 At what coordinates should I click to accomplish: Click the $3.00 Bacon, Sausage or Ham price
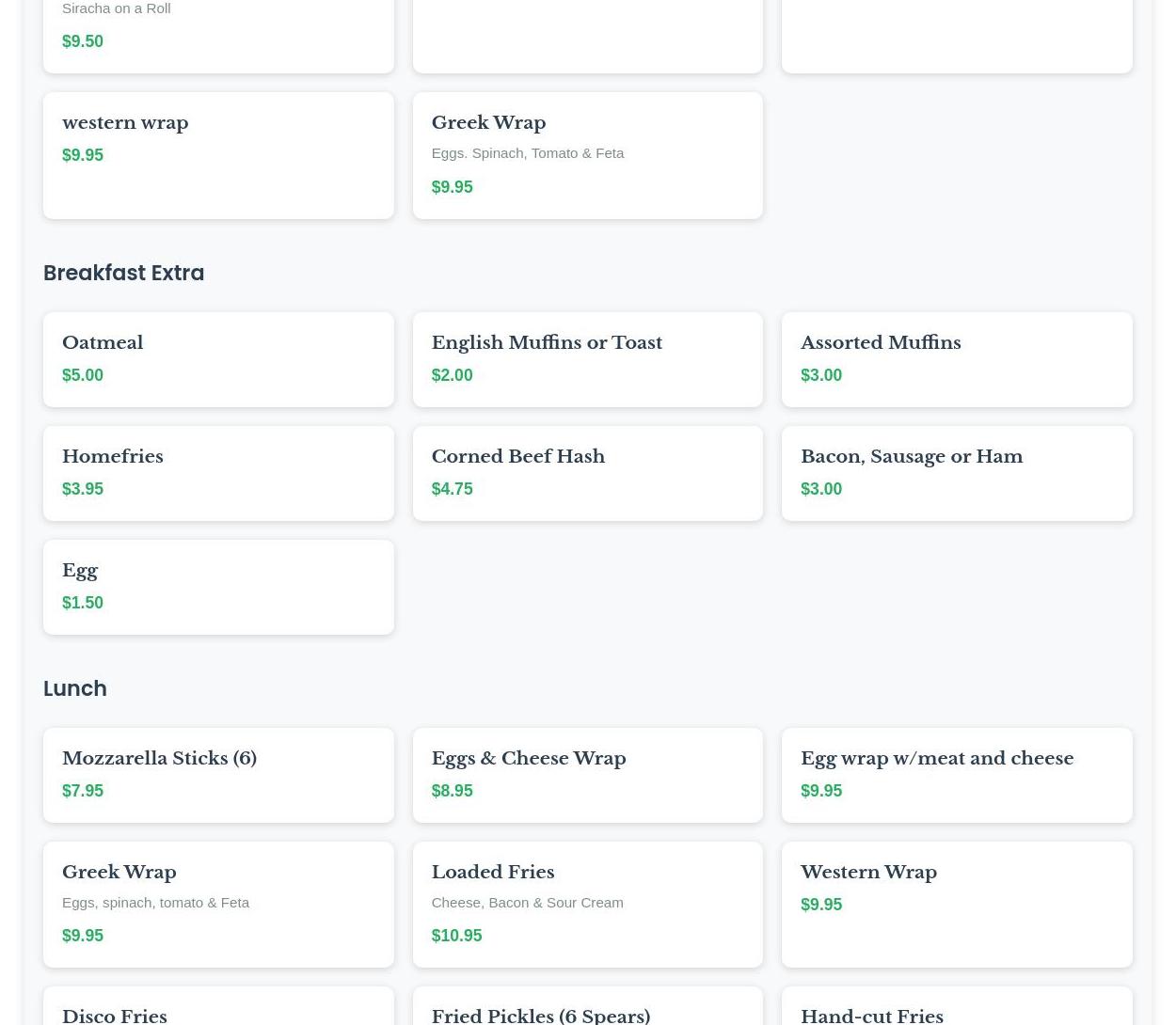821,489
